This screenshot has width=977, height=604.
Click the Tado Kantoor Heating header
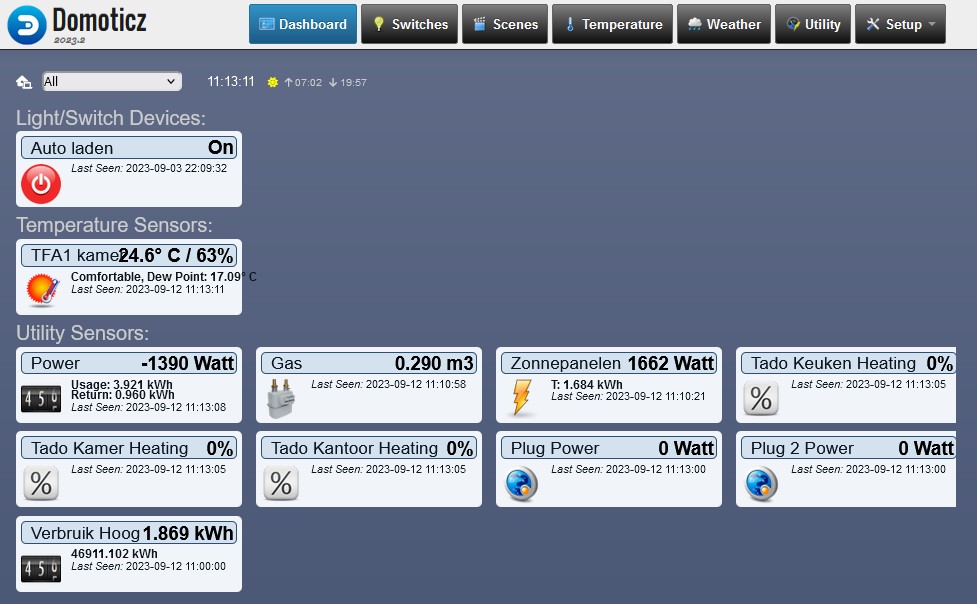[369, 448]
